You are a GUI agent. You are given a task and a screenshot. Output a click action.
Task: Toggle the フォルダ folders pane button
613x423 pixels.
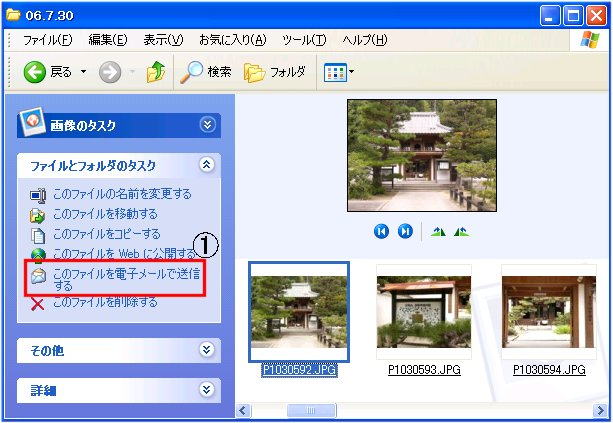(275, 72)
